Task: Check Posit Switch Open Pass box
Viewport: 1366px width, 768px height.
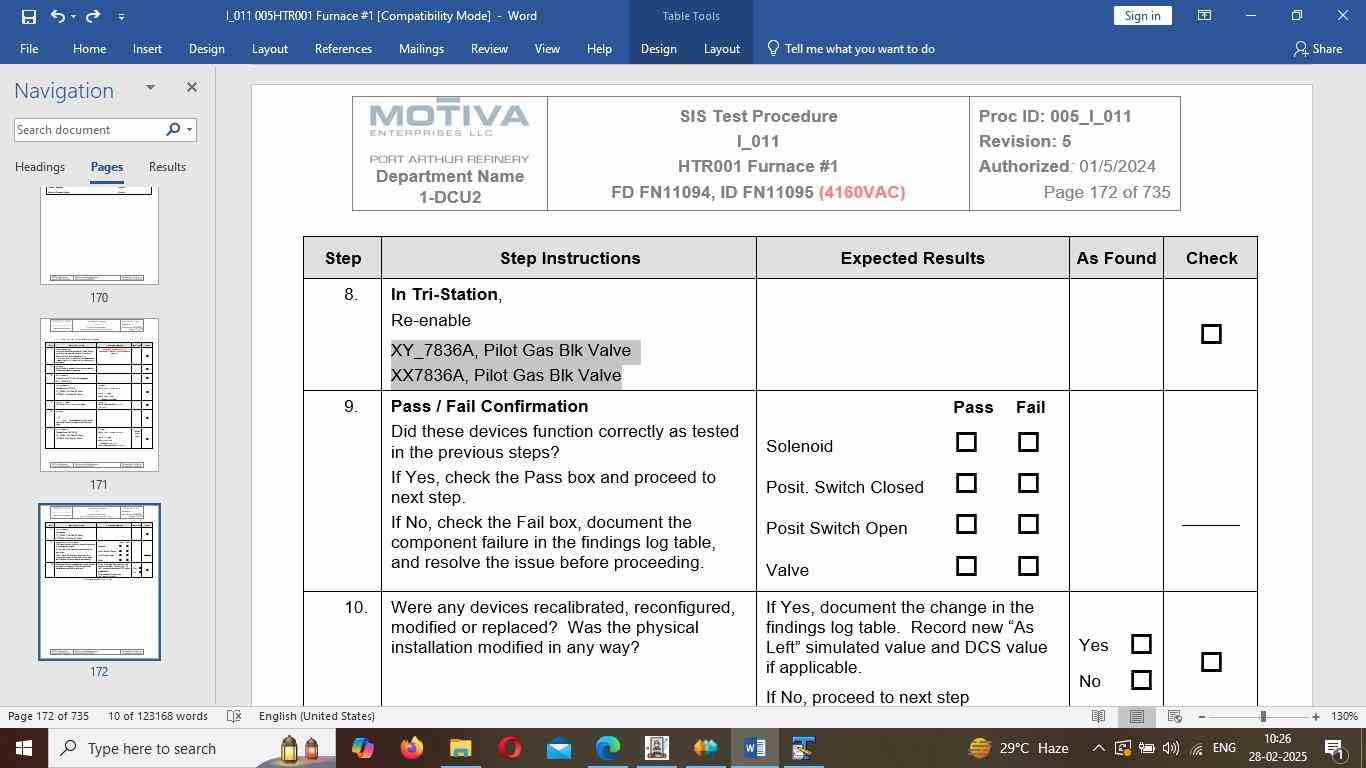Action: tap(966, 524)
